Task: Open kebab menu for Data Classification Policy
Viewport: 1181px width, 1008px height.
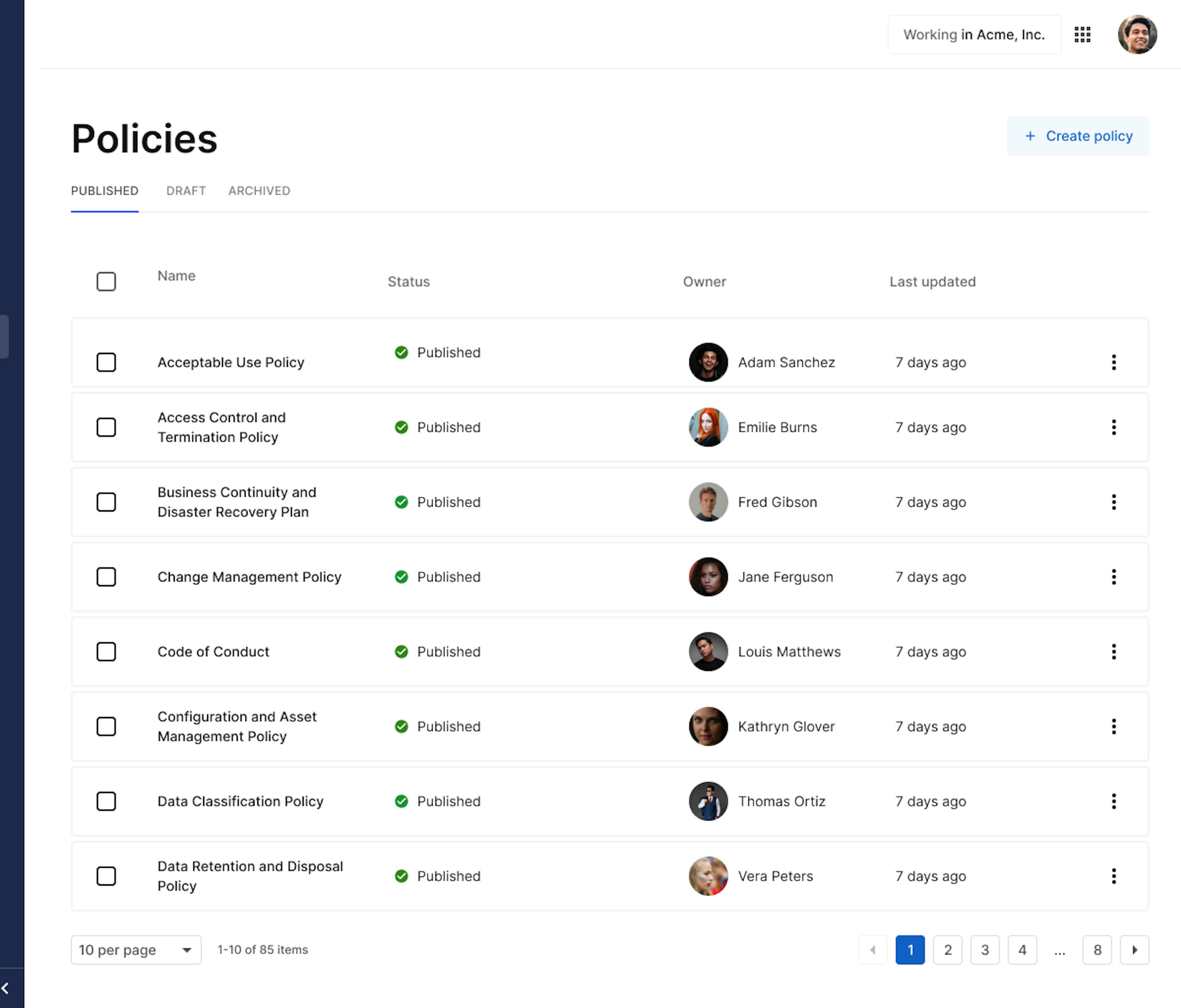Action: point(1113,801)
